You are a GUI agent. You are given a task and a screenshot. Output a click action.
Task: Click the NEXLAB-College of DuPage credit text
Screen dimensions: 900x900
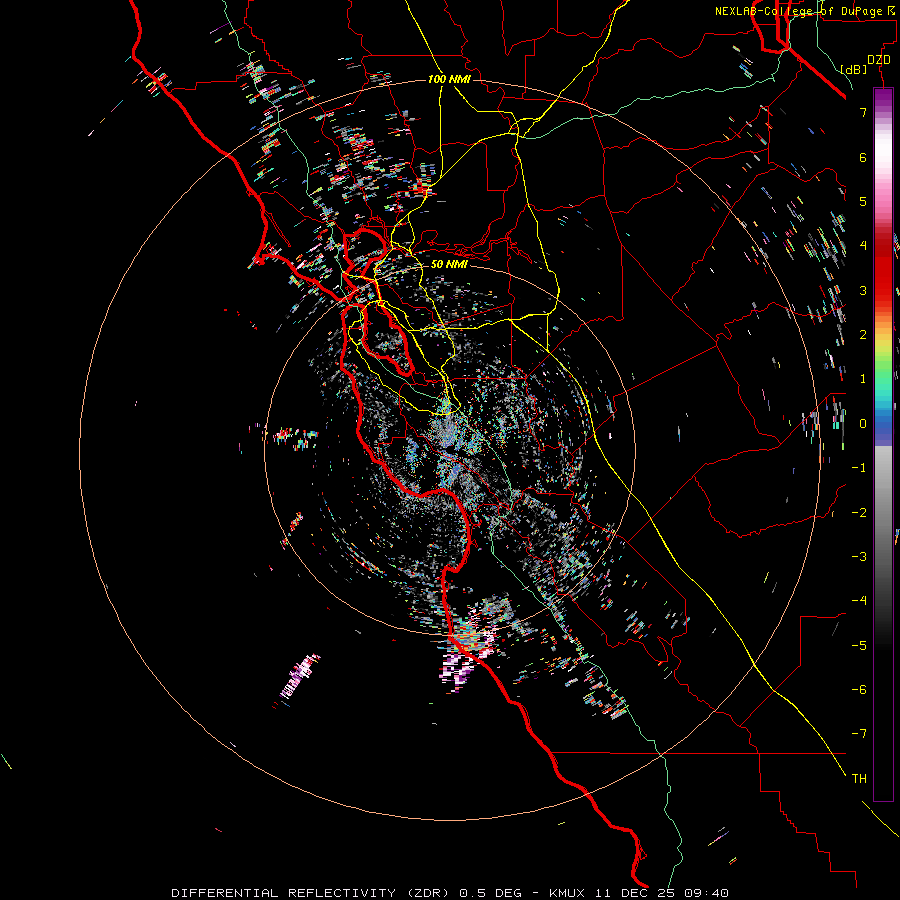[804, 11]
